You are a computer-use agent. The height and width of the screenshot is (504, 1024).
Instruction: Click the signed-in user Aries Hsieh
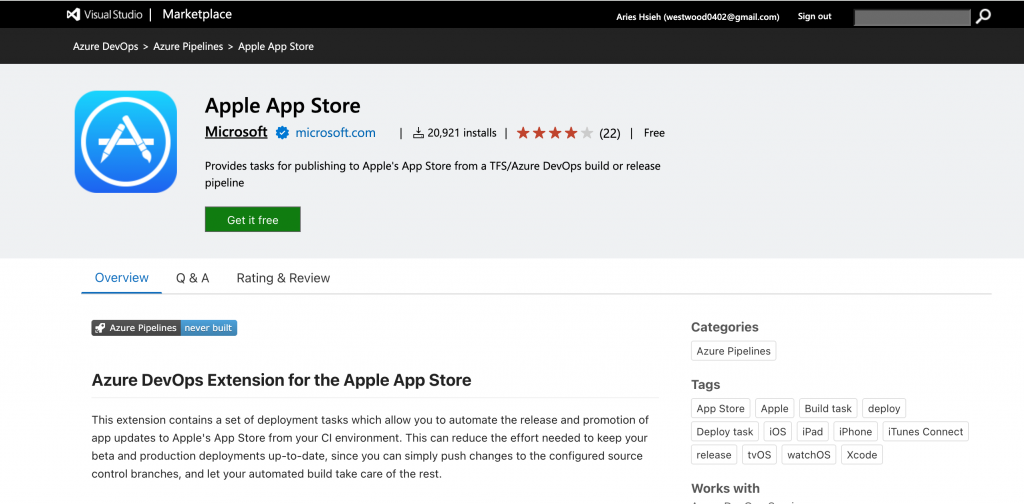pyautogui.click(x=697, y=17)
